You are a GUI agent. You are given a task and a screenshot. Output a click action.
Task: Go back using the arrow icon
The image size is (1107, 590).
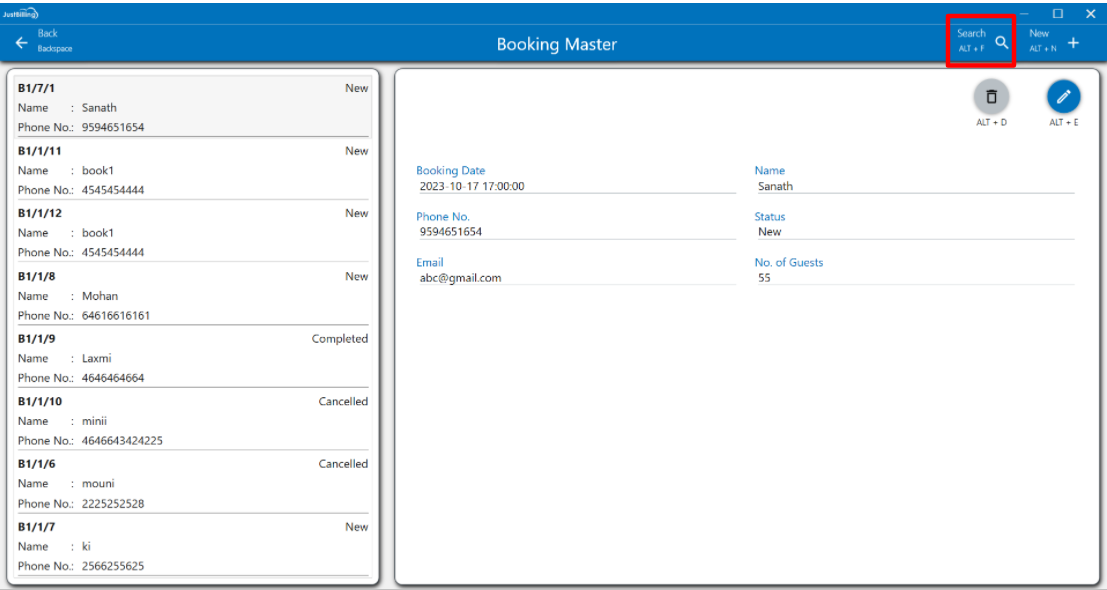pyautogui.click(x=22, y=42)
